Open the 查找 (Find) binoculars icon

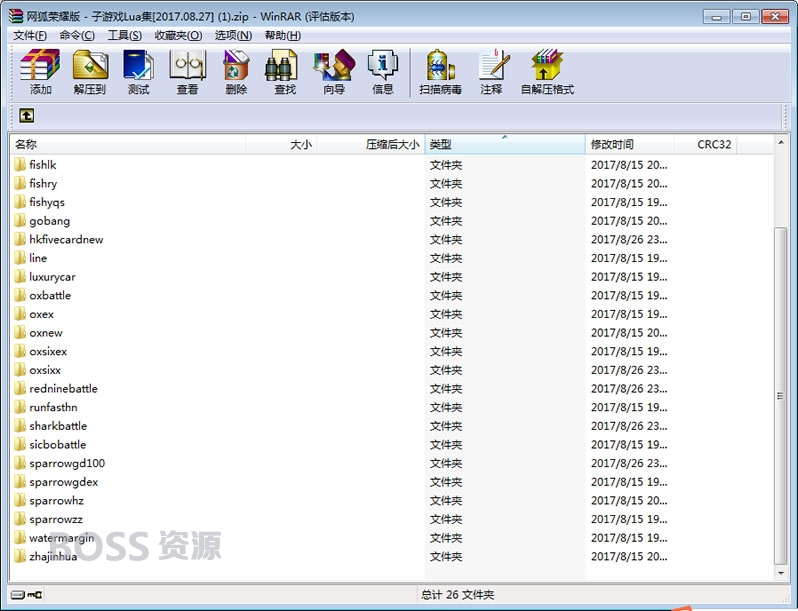pos(281,65)
